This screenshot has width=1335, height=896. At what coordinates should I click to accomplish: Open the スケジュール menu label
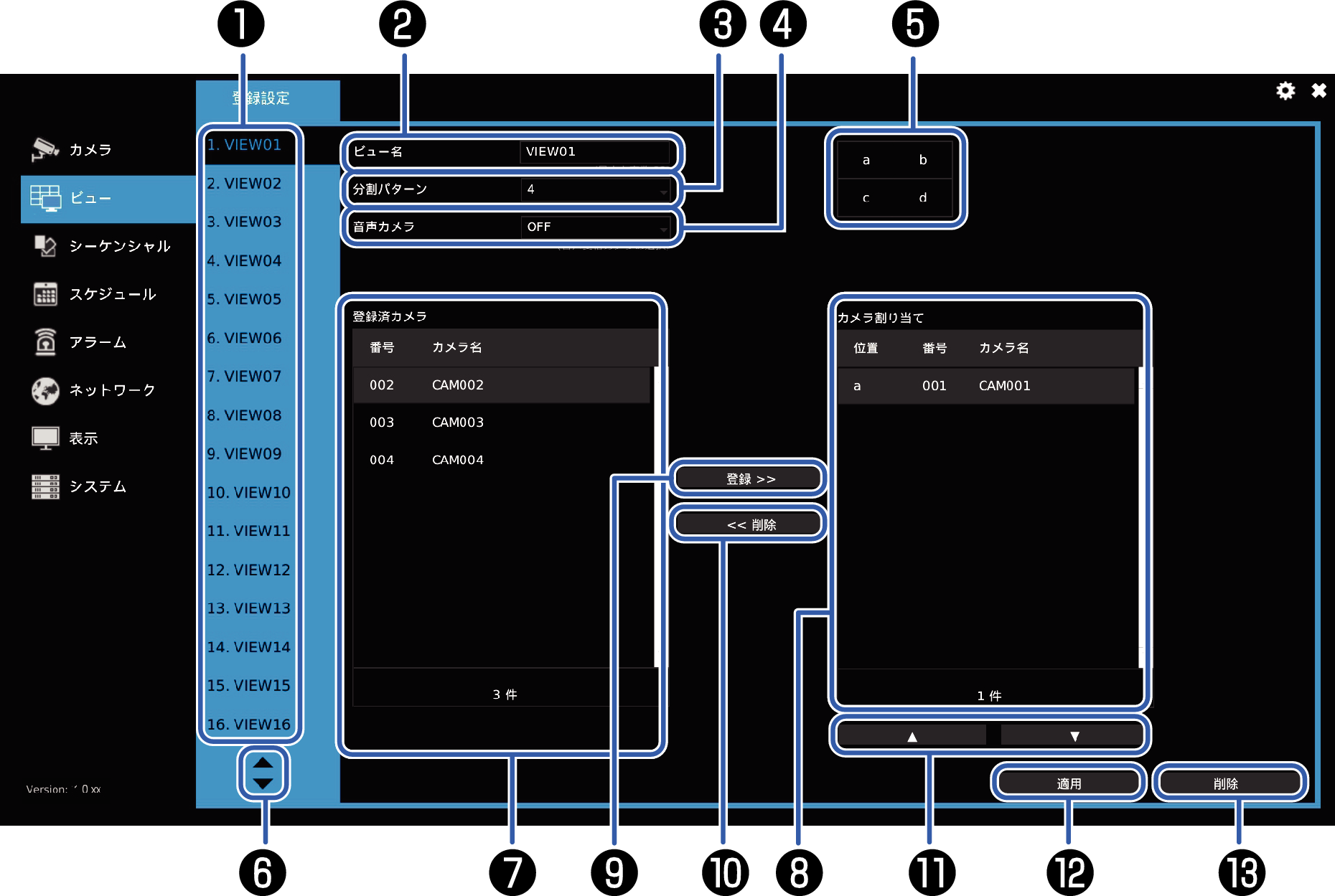(x=113, y=294)
